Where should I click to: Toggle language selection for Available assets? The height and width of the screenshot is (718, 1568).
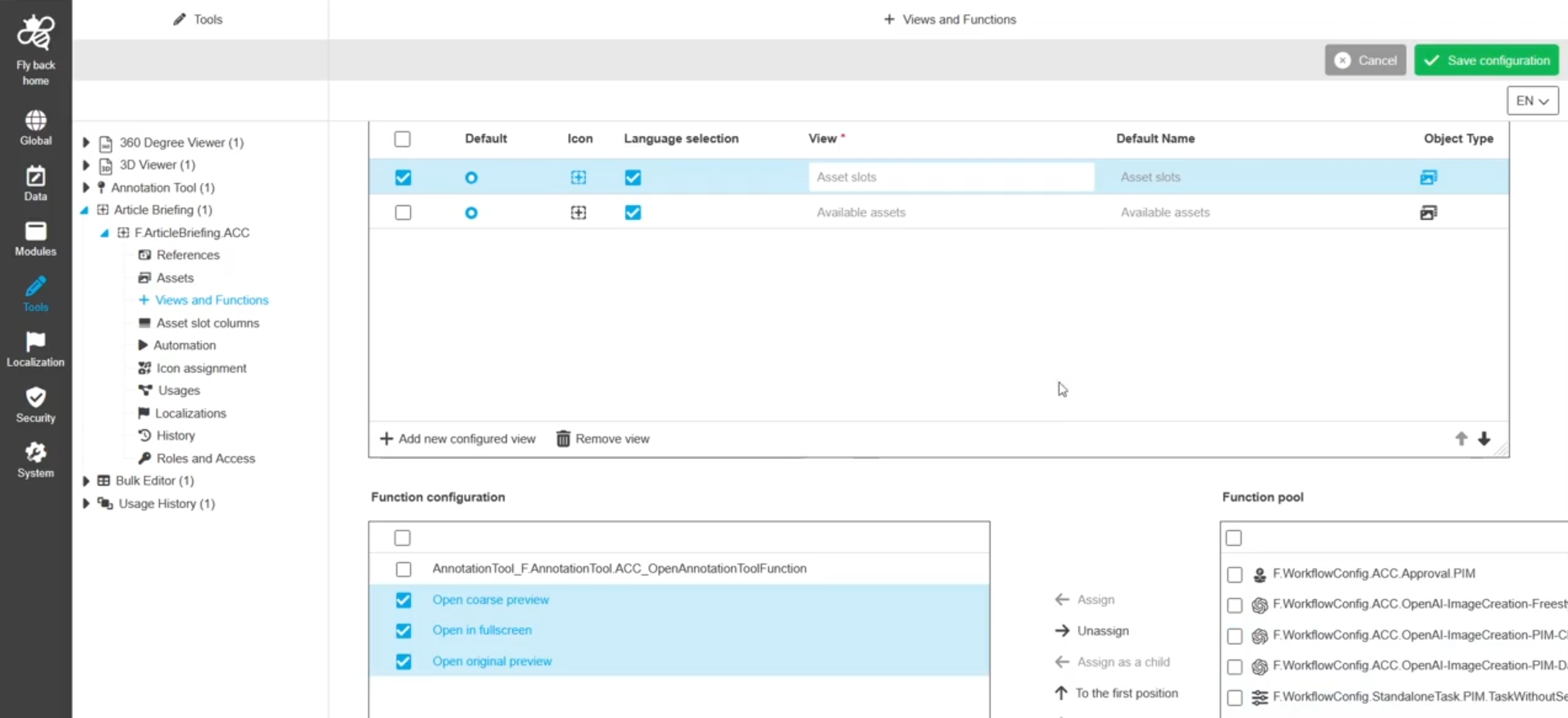633,213
